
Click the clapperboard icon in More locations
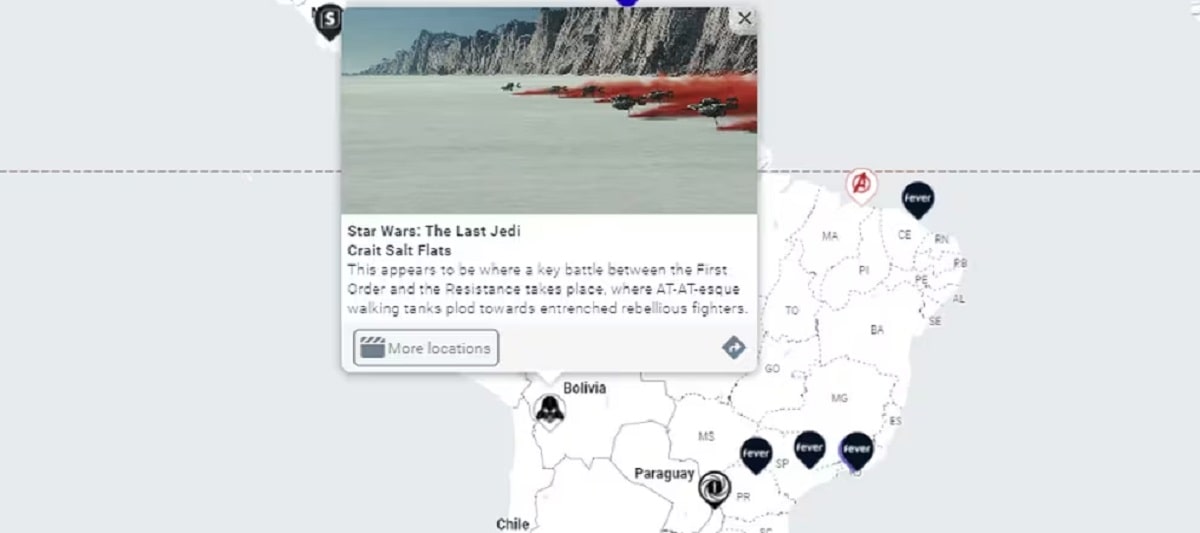(372, 348)
